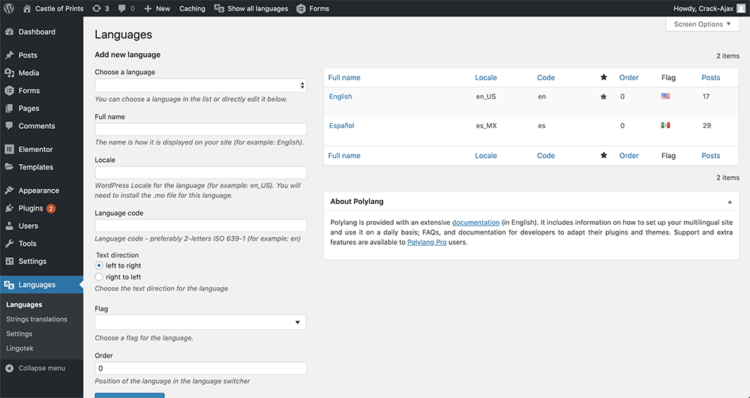Open Show all languages in admin bar
This screenshot has height=398, width=750.
[x=251, y=9]
